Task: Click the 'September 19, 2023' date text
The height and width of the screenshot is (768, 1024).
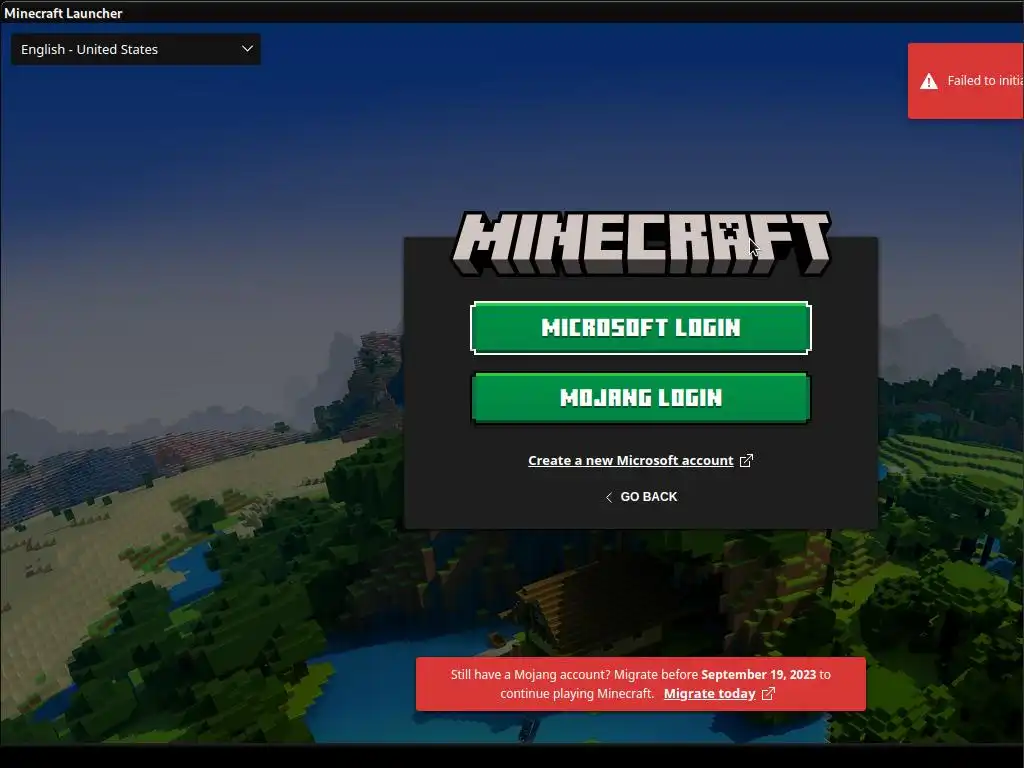Action: coord(758,675)
